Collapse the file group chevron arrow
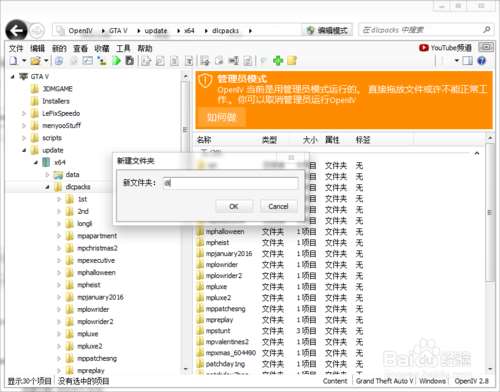This screenshot has height=392, width=500. point(477,153)
